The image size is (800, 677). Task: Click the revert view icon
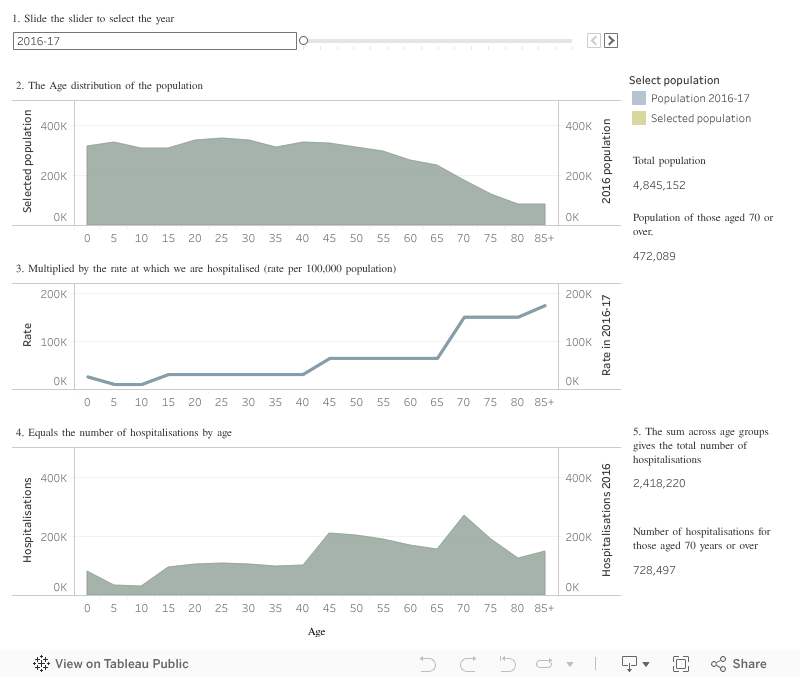507,663
